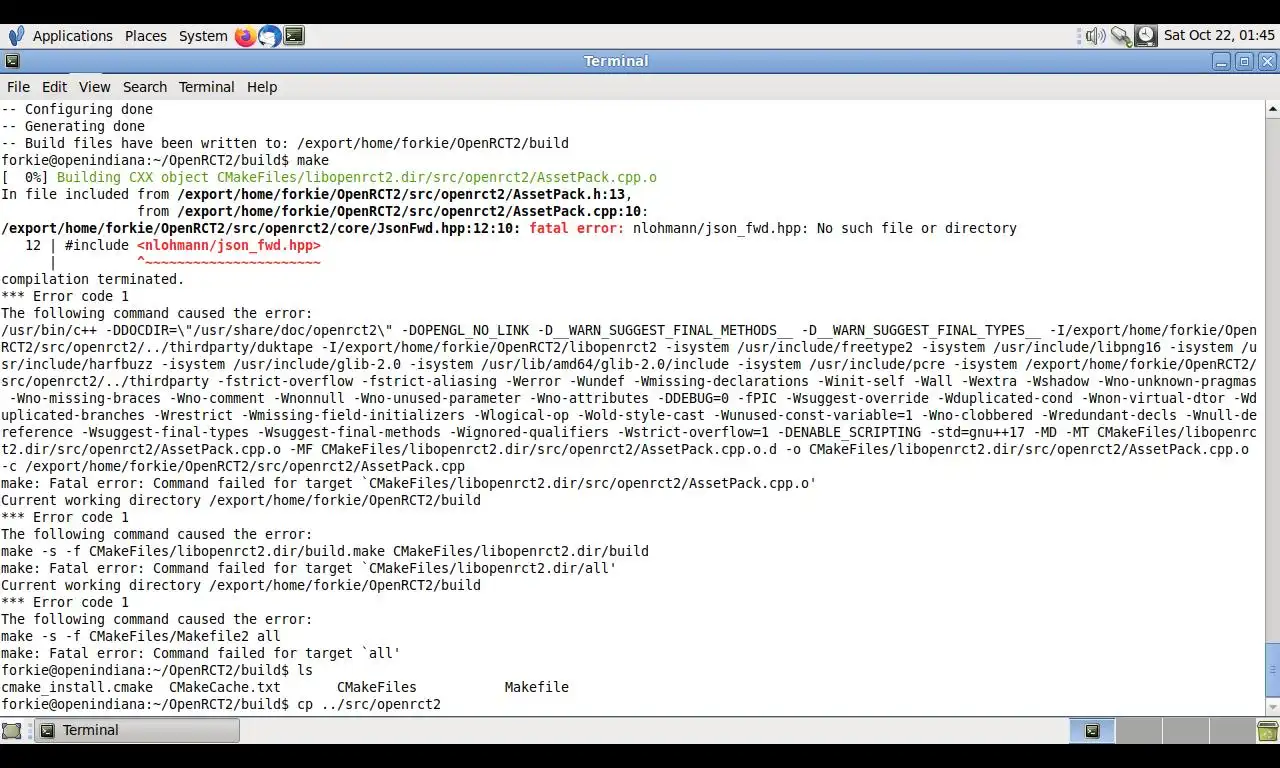
Task: Click the 'cmake_install.cmake' file name
Action: 77,687
